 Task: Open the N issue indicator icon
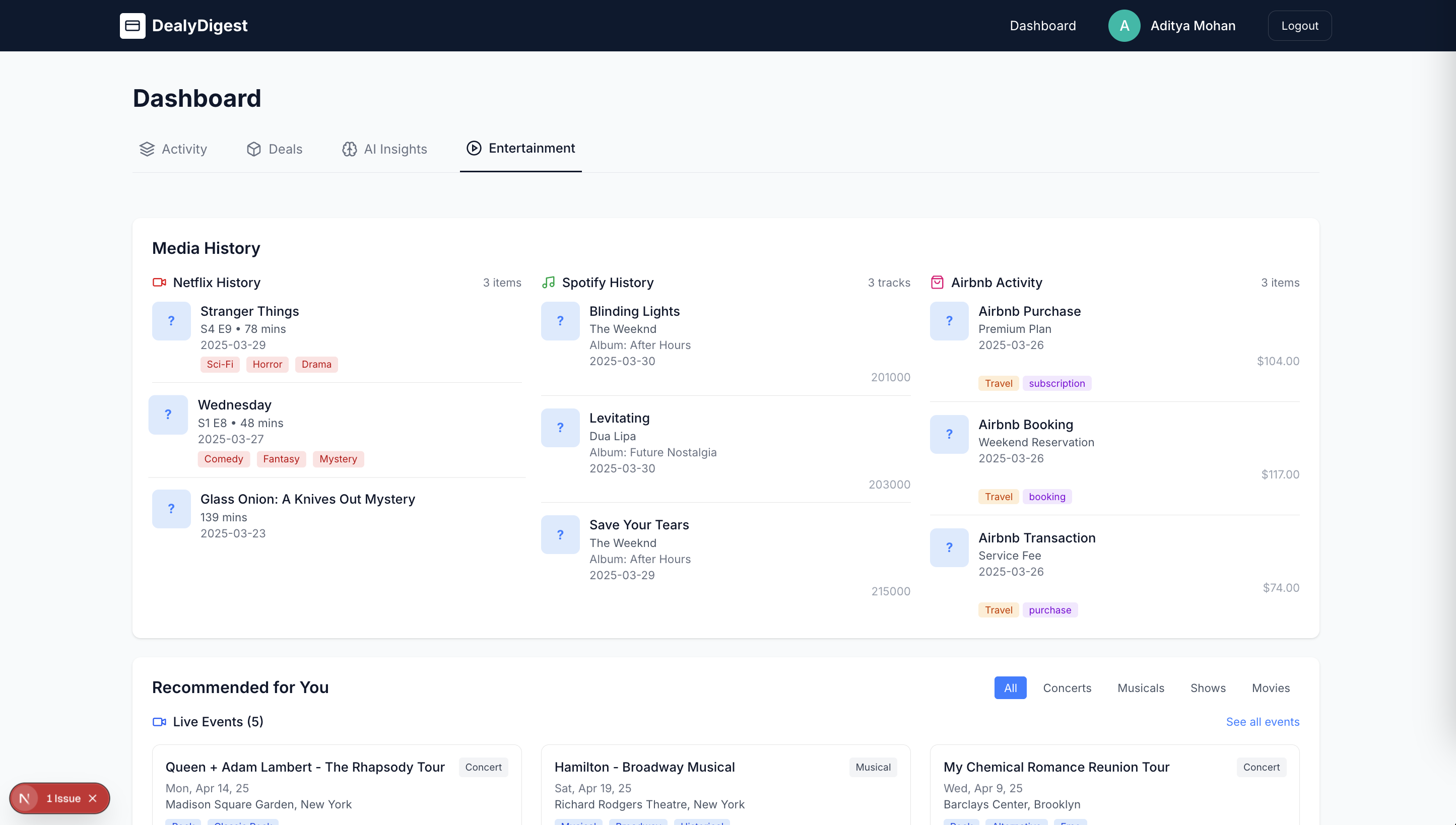[24, 798]
